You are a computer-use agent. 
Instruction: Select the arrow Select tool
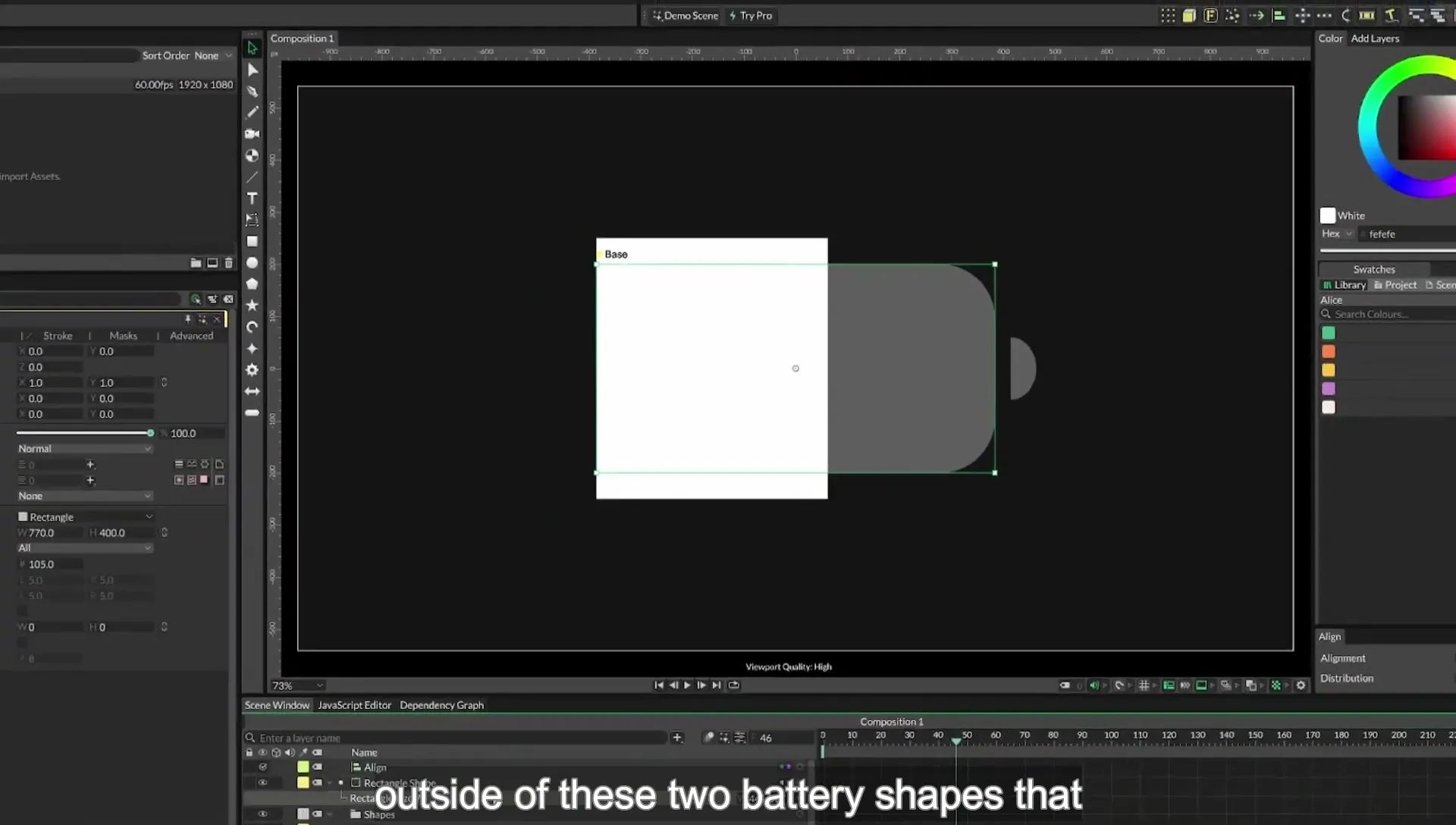[x=253, y=48]
